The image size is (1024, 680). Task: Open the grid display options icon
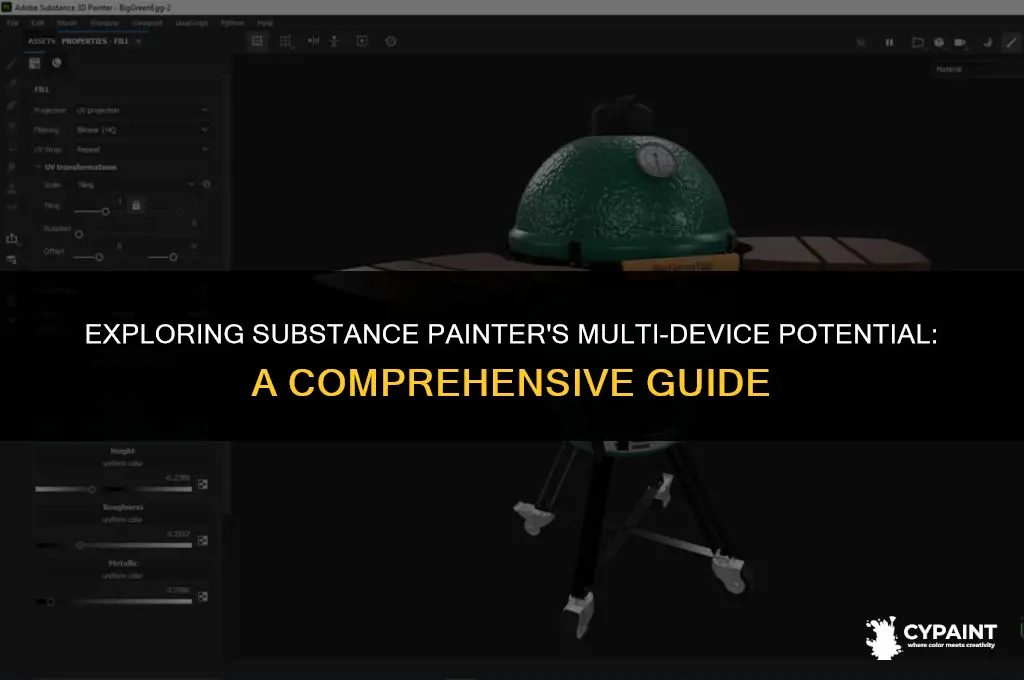pyautogui.click(x=285, y=41)
